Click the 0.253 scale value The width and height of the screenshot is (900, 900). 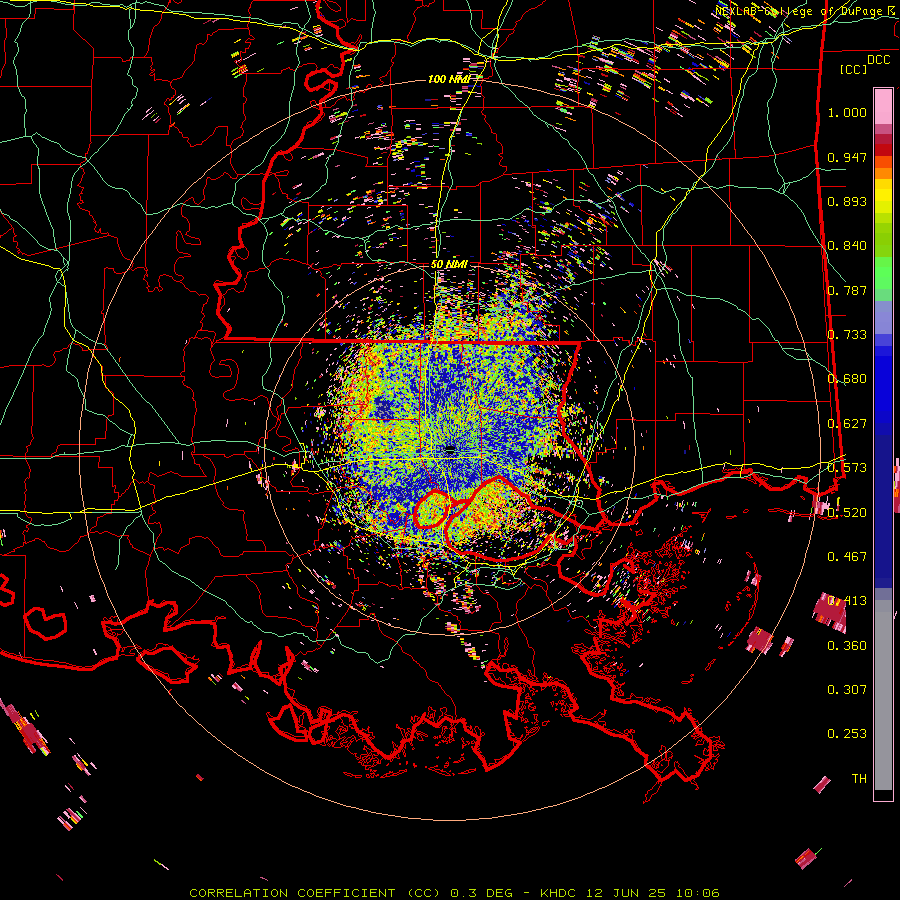(847, 734)
